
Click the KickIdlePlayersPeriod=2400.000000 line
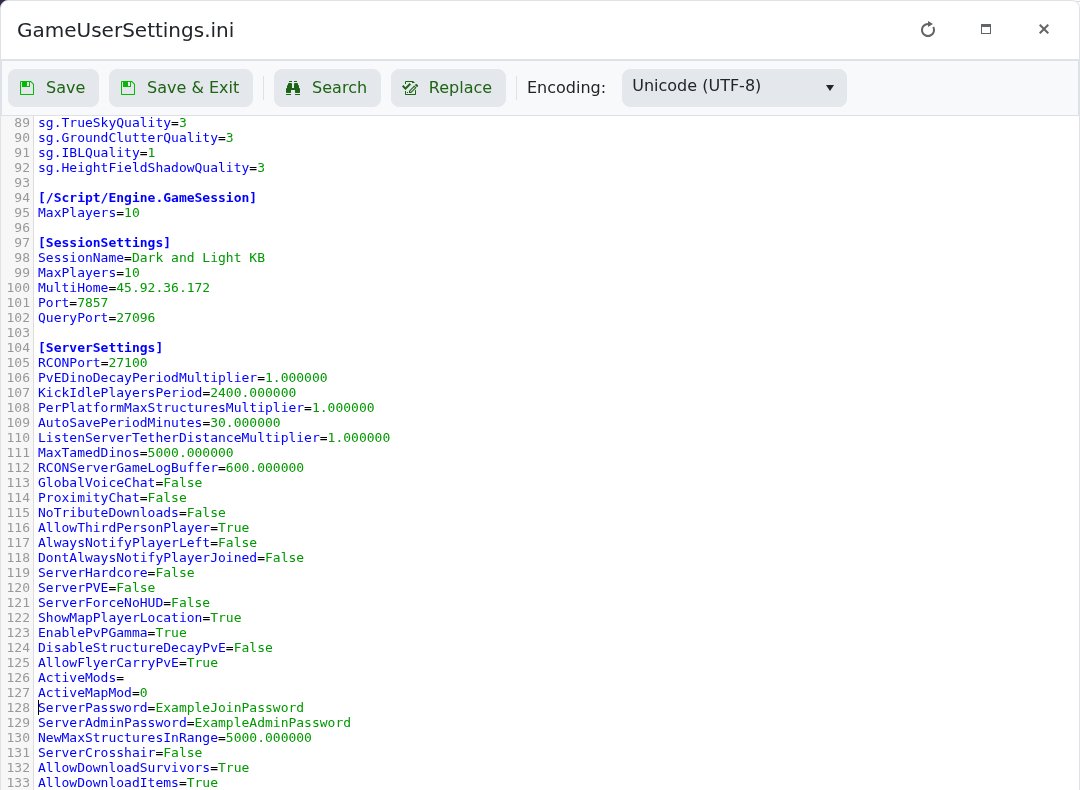click(x=167, y=393)
